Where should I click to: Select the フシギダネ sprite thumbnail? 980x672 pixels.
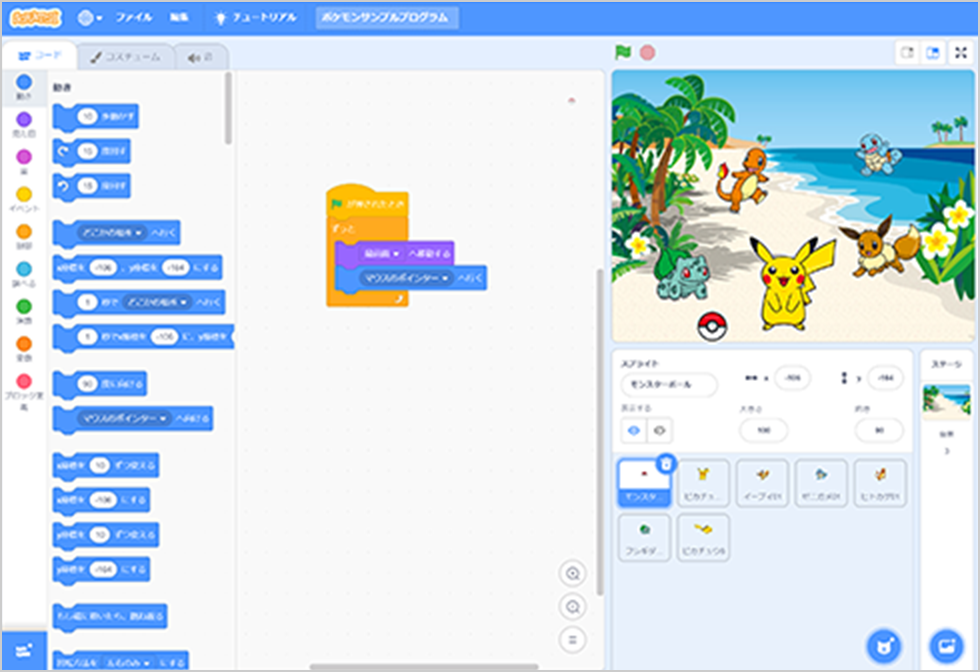tap(644, 538)
